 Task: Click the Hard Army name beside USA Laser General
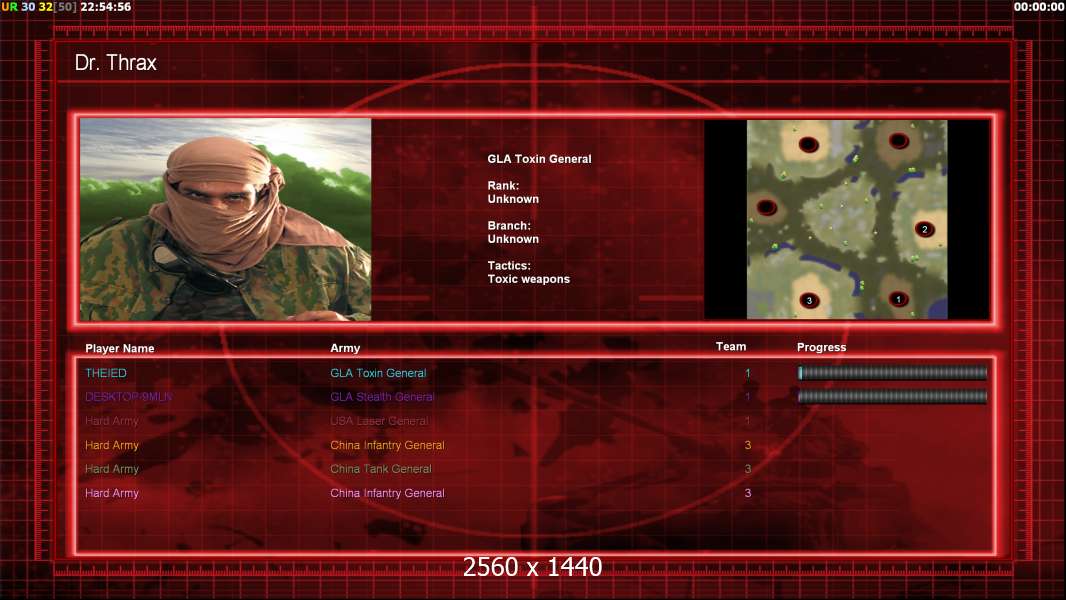pyautogui.click(x=111, y=421)
